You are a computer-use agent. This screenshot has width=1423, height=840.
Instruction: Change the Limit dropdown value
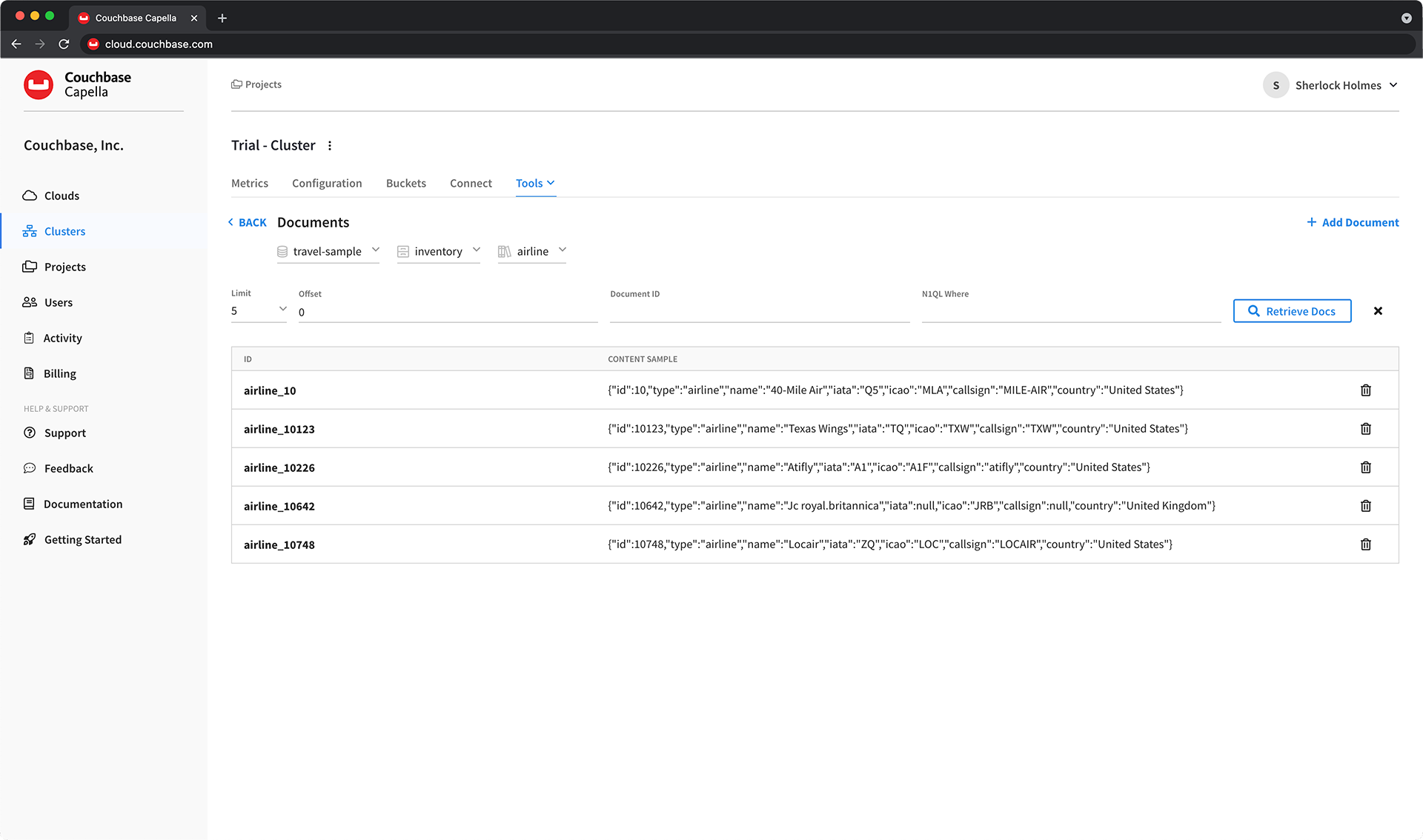click(259, 311)
